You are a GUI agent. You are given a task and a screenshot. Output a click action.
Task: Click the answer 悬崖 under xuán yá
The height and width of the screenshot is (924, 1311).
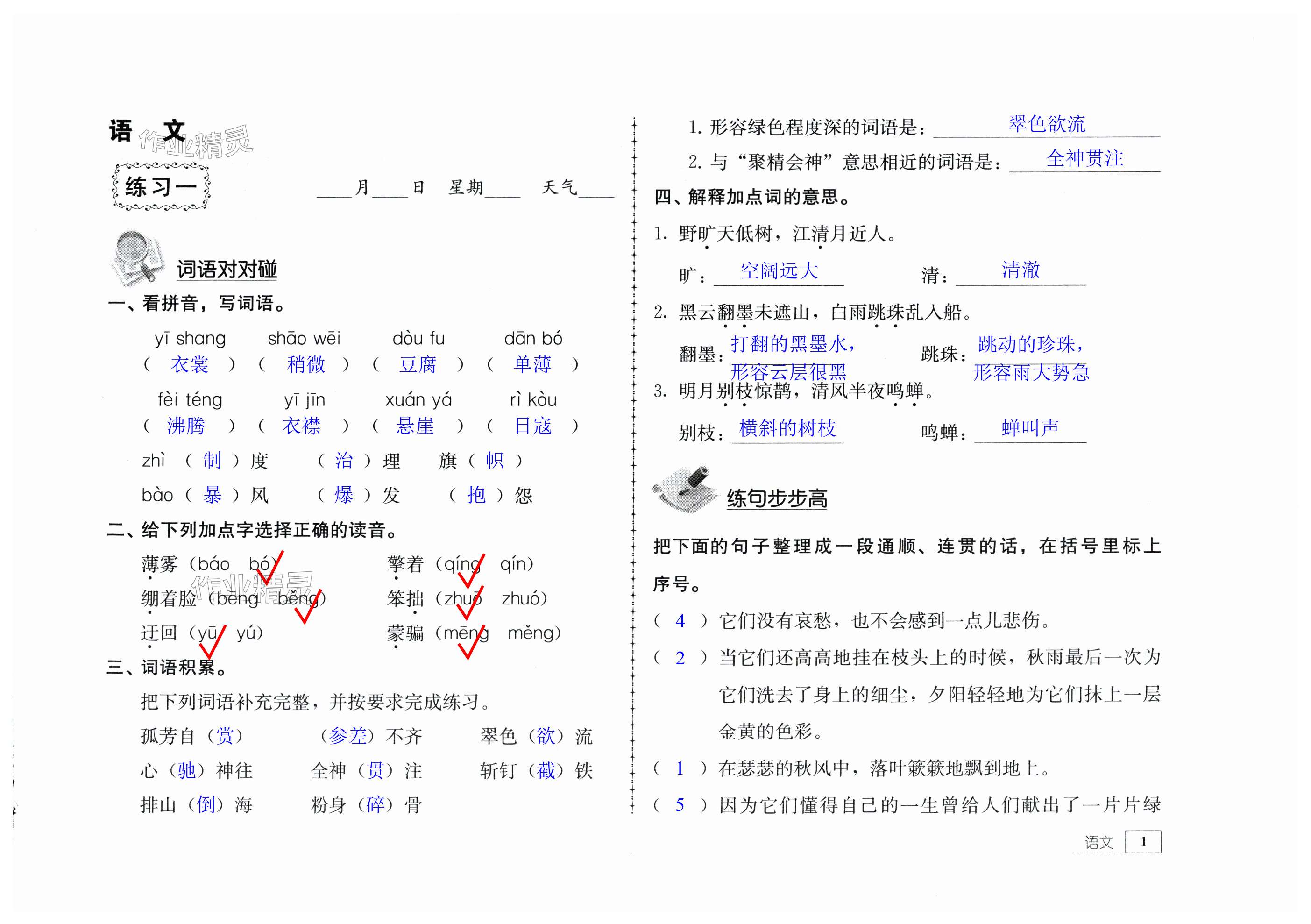pyautogui.click(x=416, y=426)
